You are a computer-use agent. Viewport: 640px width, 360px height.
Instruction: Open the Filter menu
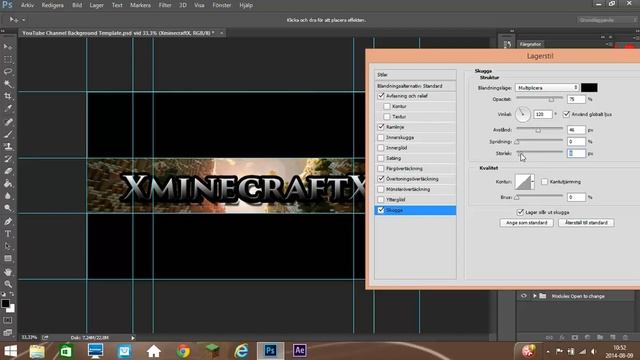coord(165,5)
